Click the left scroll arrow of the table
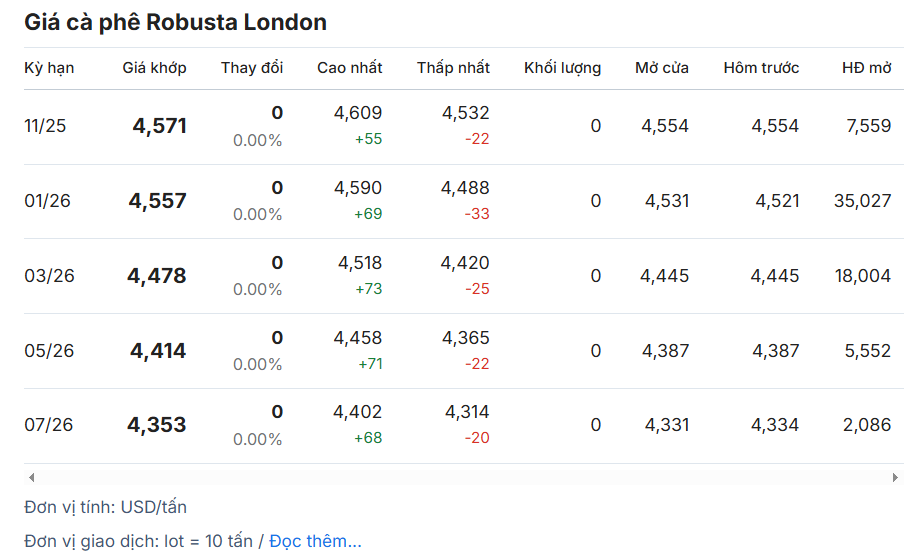This screenshot has height=555, width=917. (x=31, y=478)
